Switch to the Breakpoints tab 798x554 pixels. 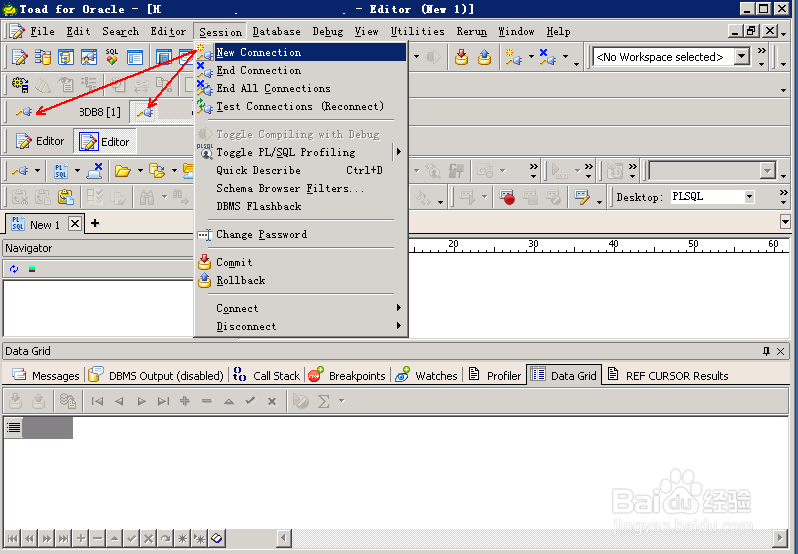click(x=347, y=375)
